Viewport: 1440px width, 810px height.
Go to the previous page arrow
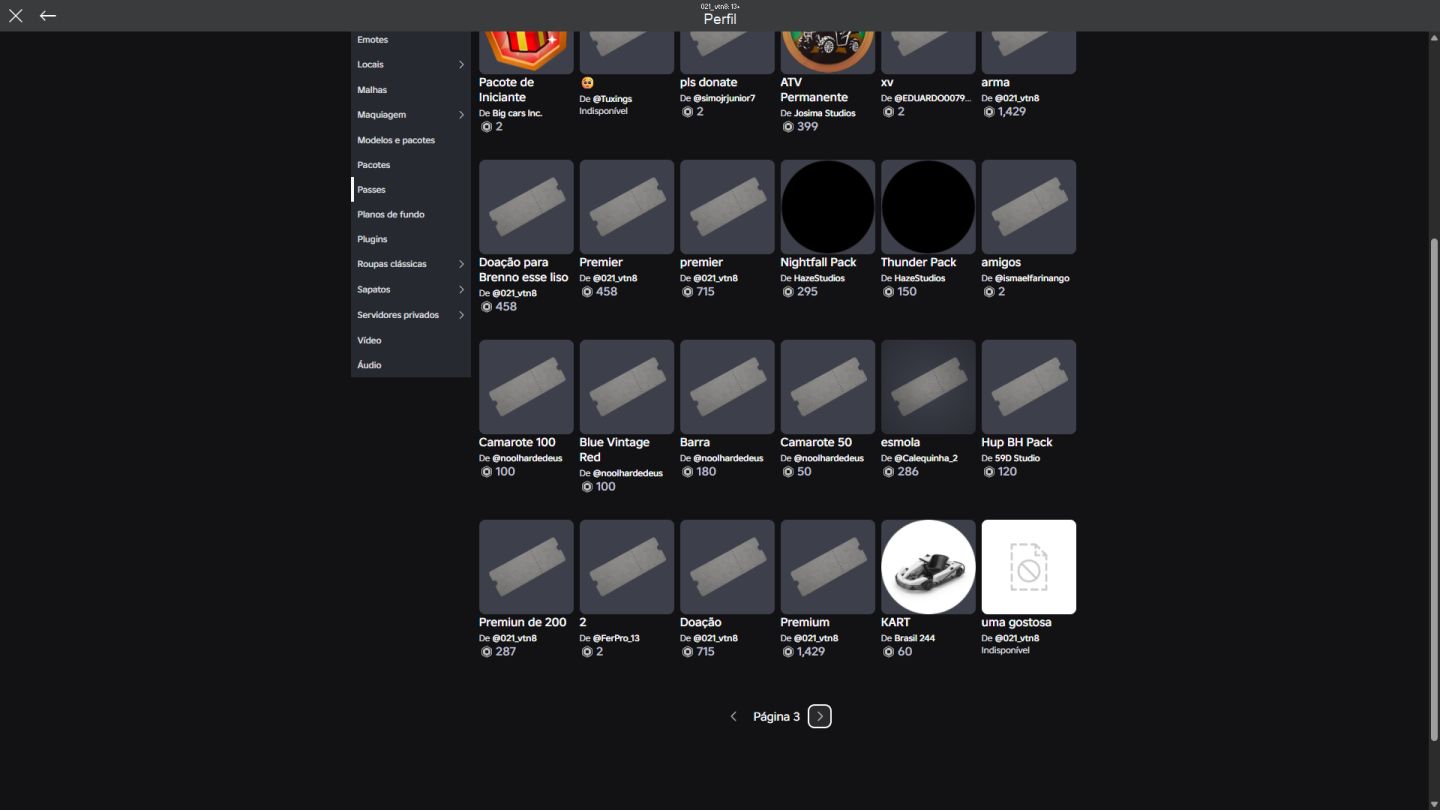[x=734, y=717]
